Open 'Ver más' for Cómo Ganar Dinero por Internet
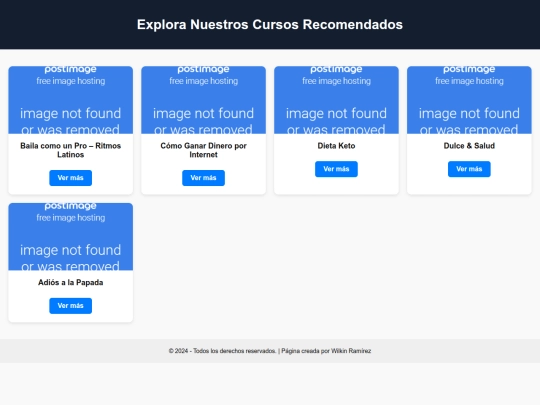Image resolution: width=540 pixels, height=405 pixels. pyautogui.click(x=204, y=178)
